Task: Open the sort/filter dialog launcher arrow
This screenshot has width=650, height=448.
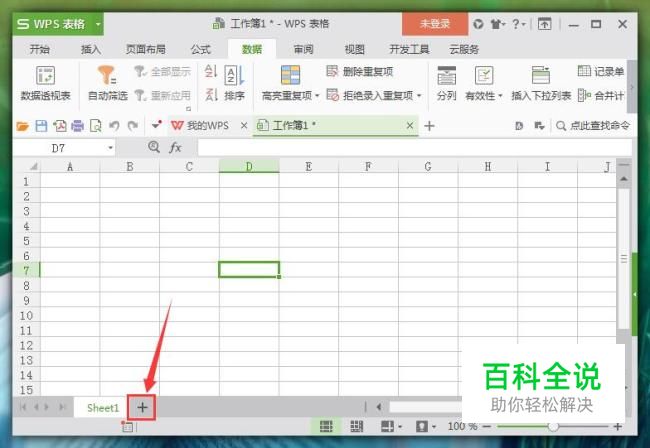Action: [189, 109]
